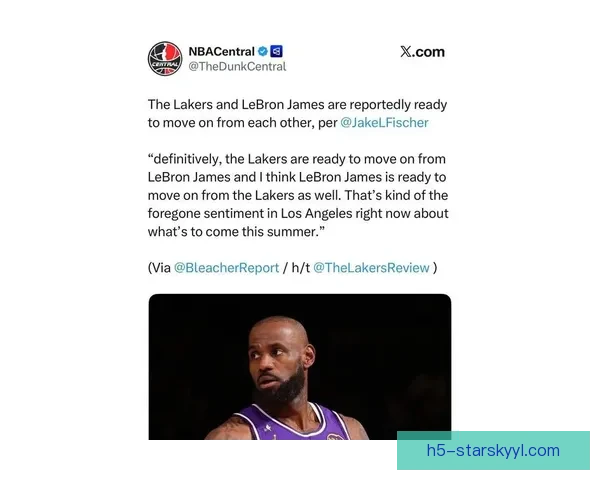Open the NBACentral display name
The image size is (600, 480).
point(221,51)
